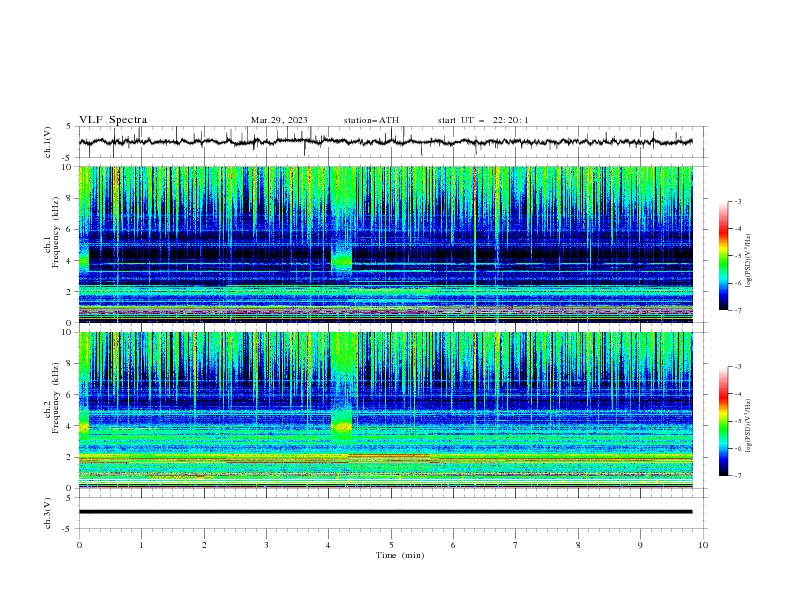
Task: Click the "8" tick on the time axis
Action: coord(578,545)
